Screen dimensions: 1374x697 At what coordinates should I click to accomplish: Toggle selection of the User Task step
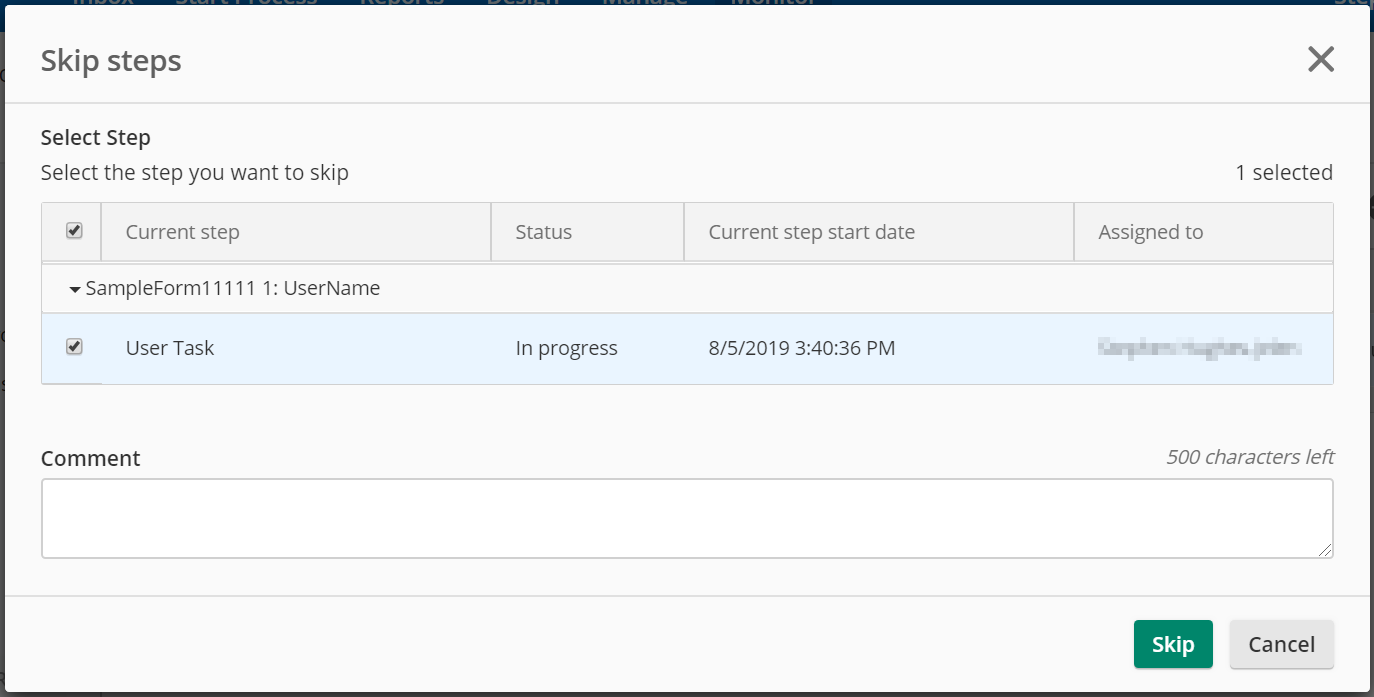(x=72, y=347)
